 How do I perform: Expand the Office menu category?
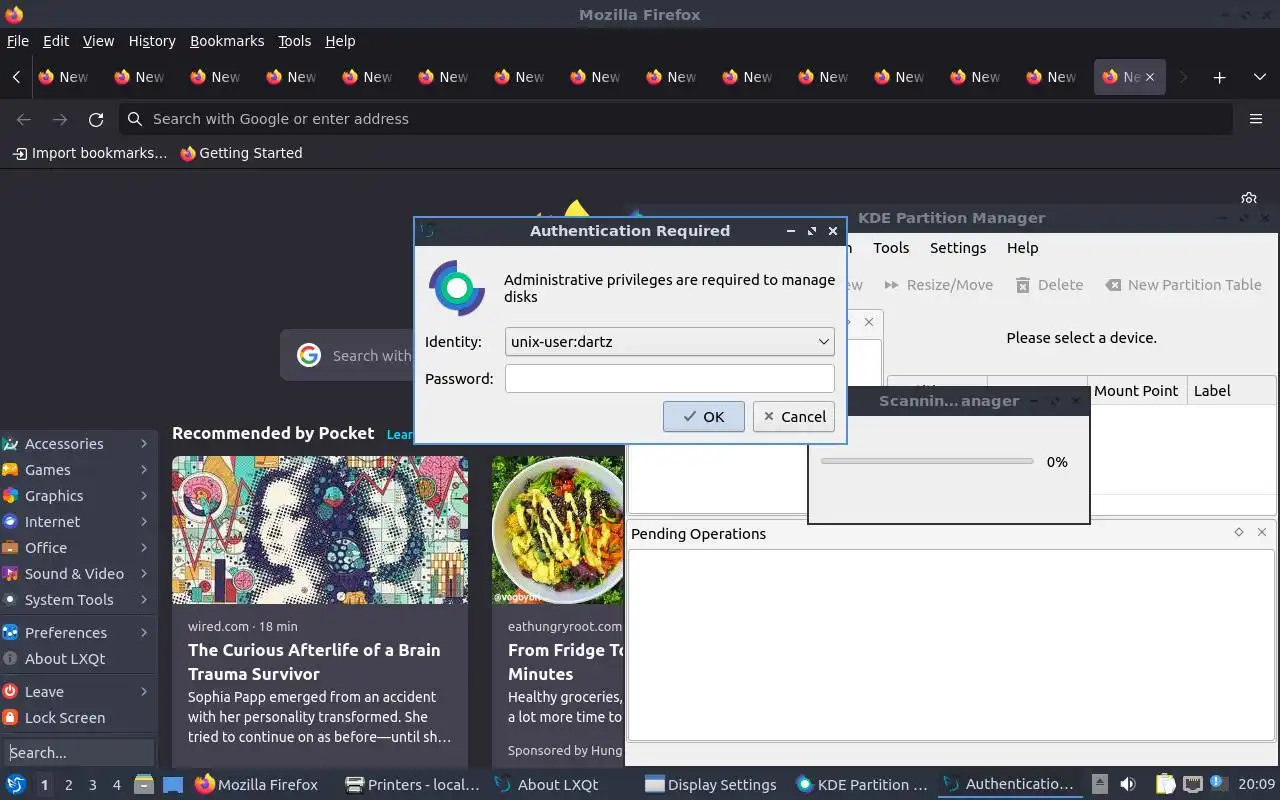tap(77, 547)
